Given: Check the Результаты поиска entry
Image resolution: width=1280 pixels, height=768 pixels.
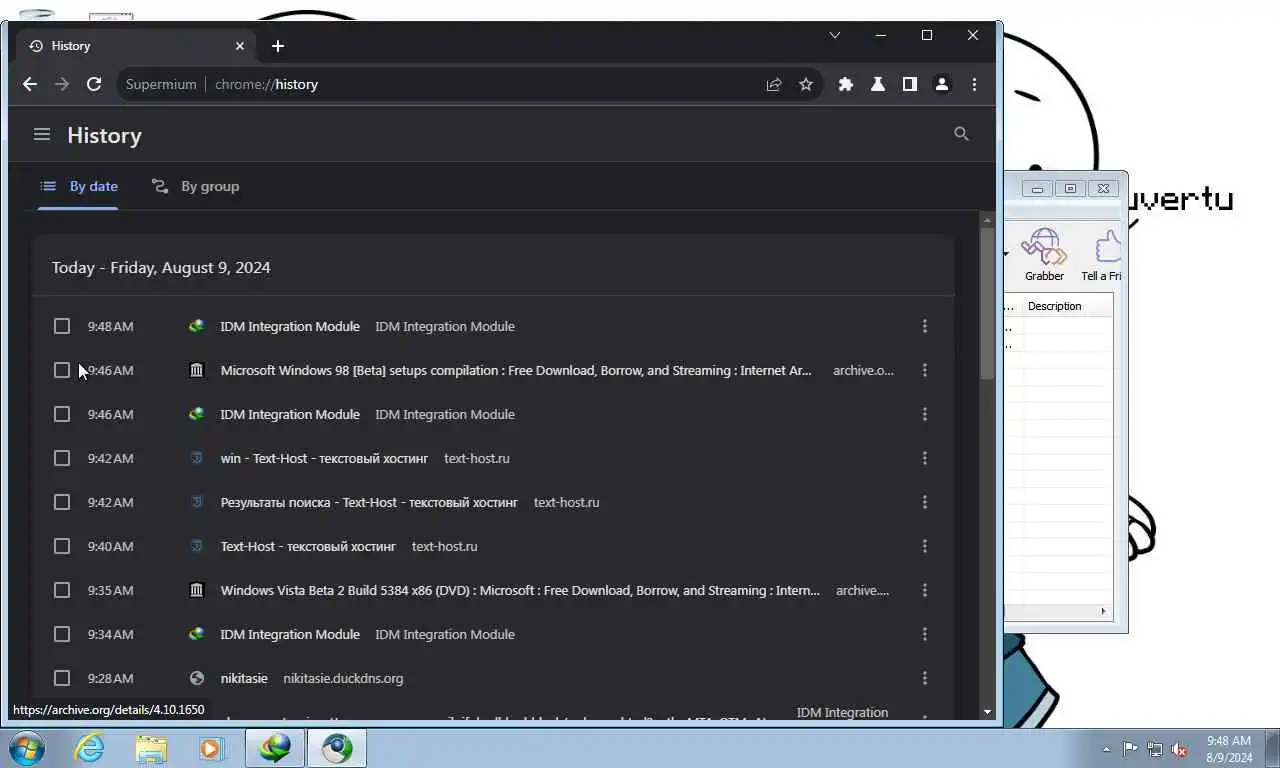Looking at the screenshot, I should (x=62, y=502).
